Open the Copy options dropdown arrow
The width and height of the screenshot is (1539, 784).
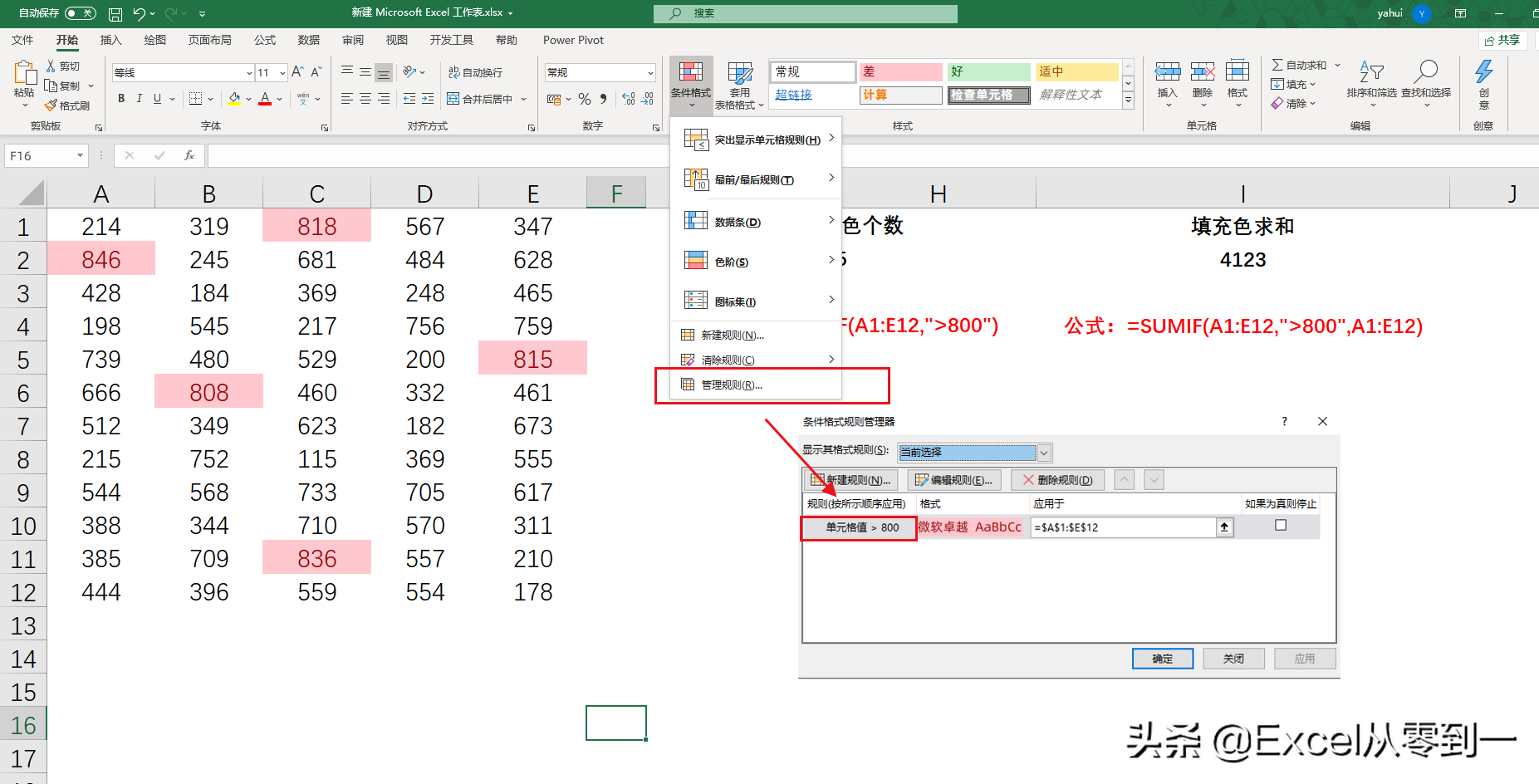(x=91, y=86)
